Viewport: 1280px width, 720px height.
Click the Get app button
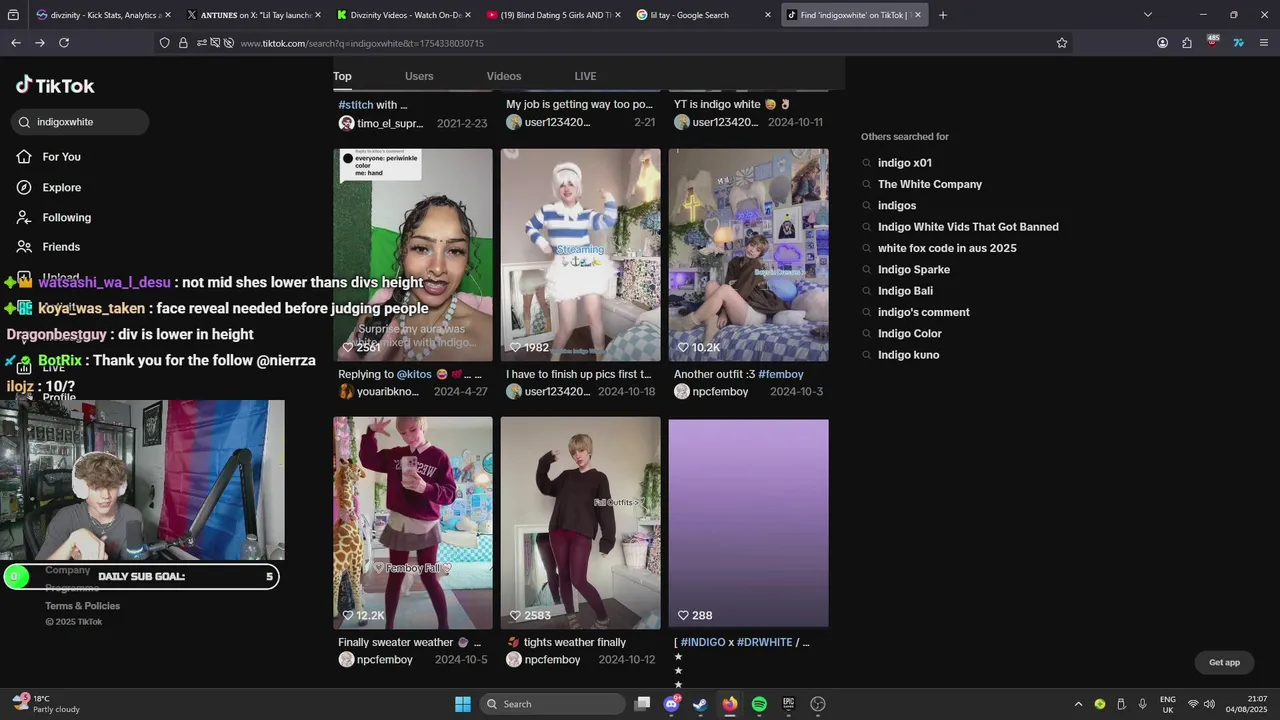(1224, 662)
